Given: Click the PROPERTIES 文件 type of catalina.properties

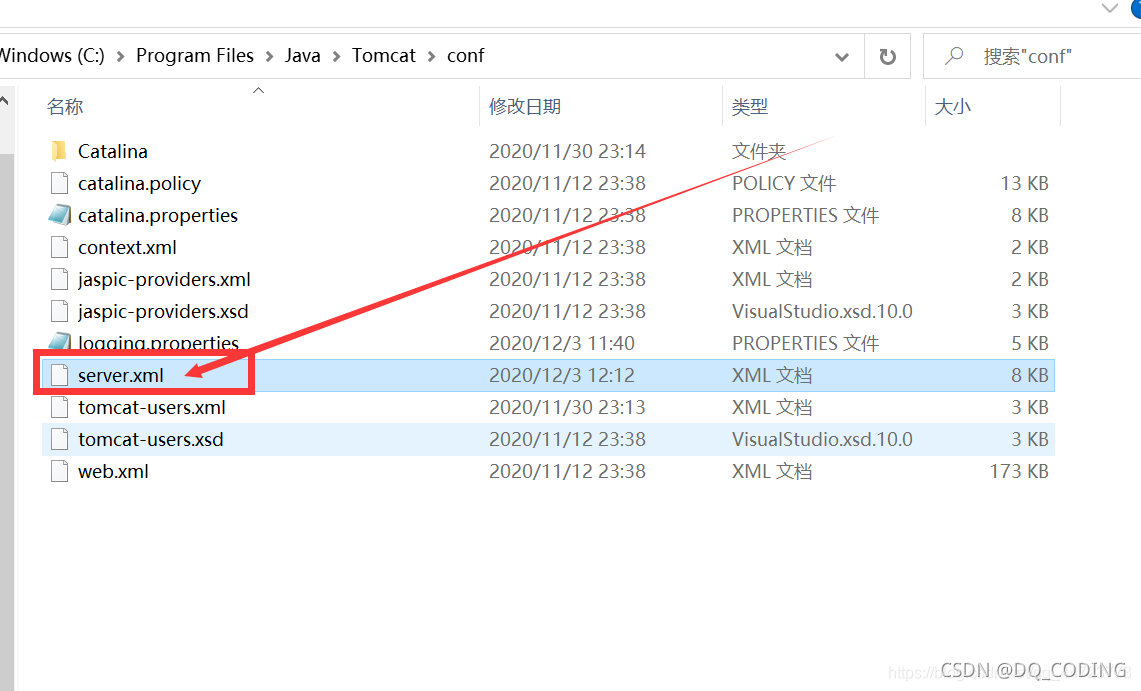Looking at the screenshot, I should 806,215.
